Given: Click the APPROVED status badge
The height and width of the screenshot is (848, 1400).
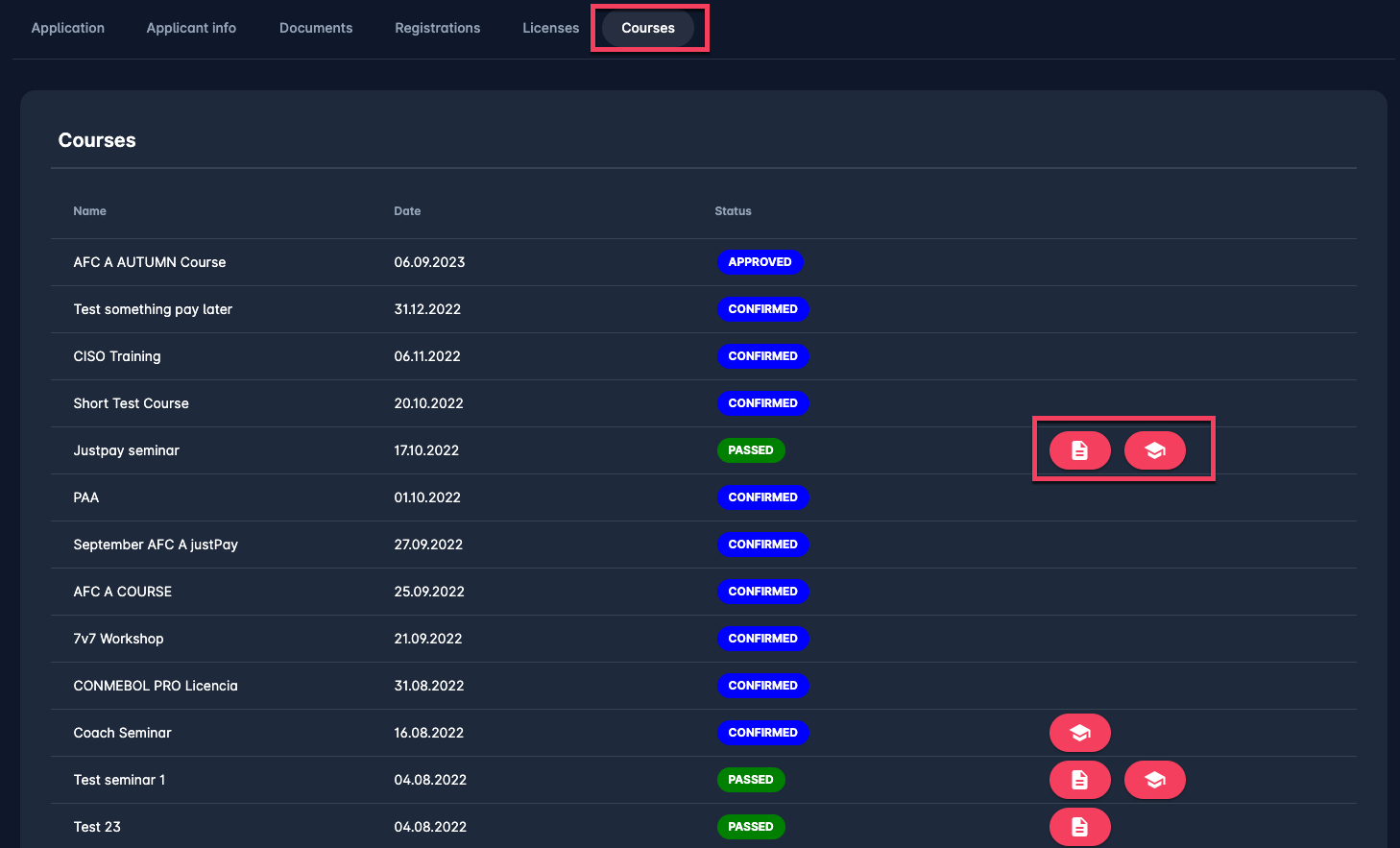Looking at the screenshot, I should point(760,262).
